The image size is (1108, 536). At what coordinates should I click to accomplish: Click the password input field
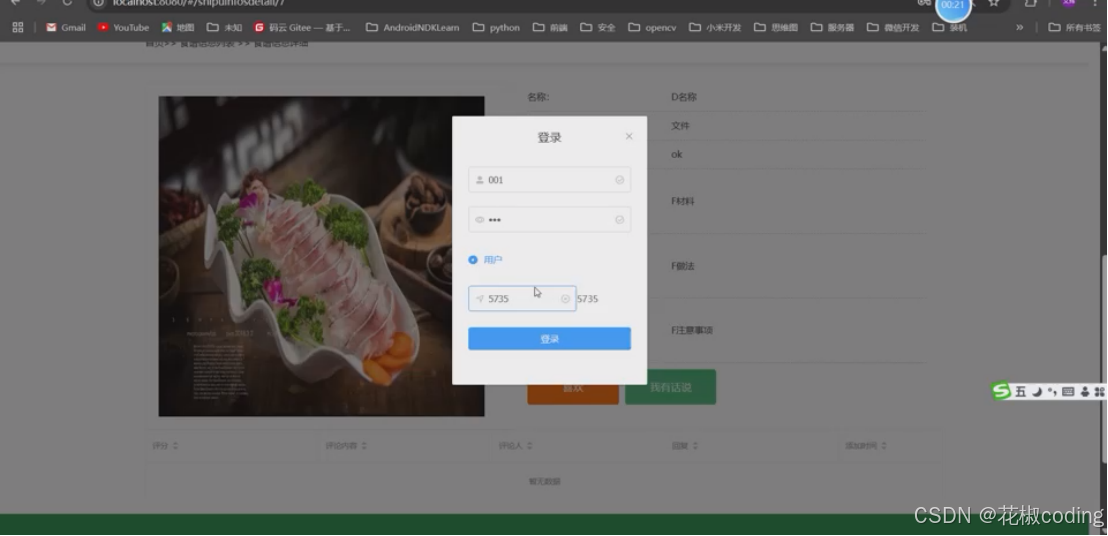tap(549, 220)
